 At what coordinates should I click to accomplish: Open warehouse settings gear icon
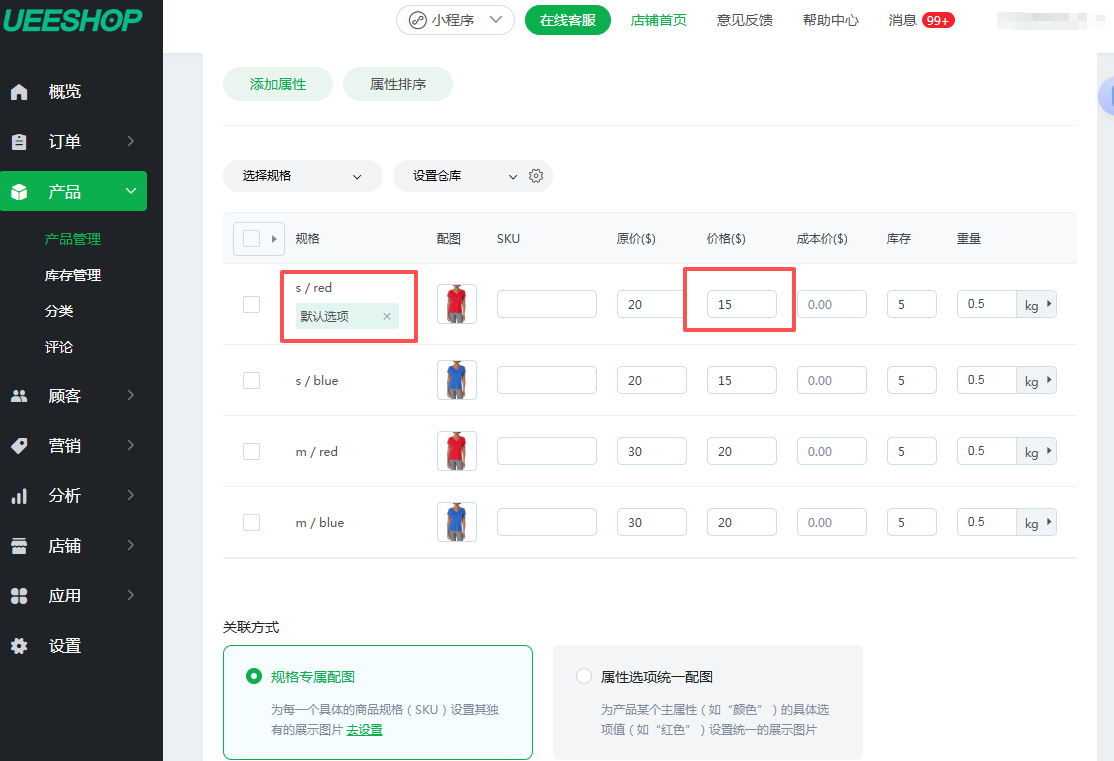(x=536, y=176)
